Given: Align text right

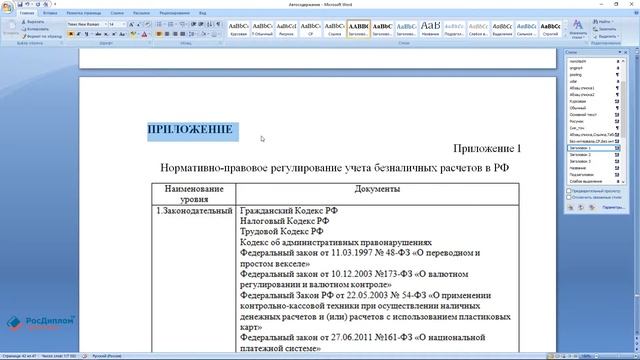Looking at the screenshot, I should [x=175, y=34].
